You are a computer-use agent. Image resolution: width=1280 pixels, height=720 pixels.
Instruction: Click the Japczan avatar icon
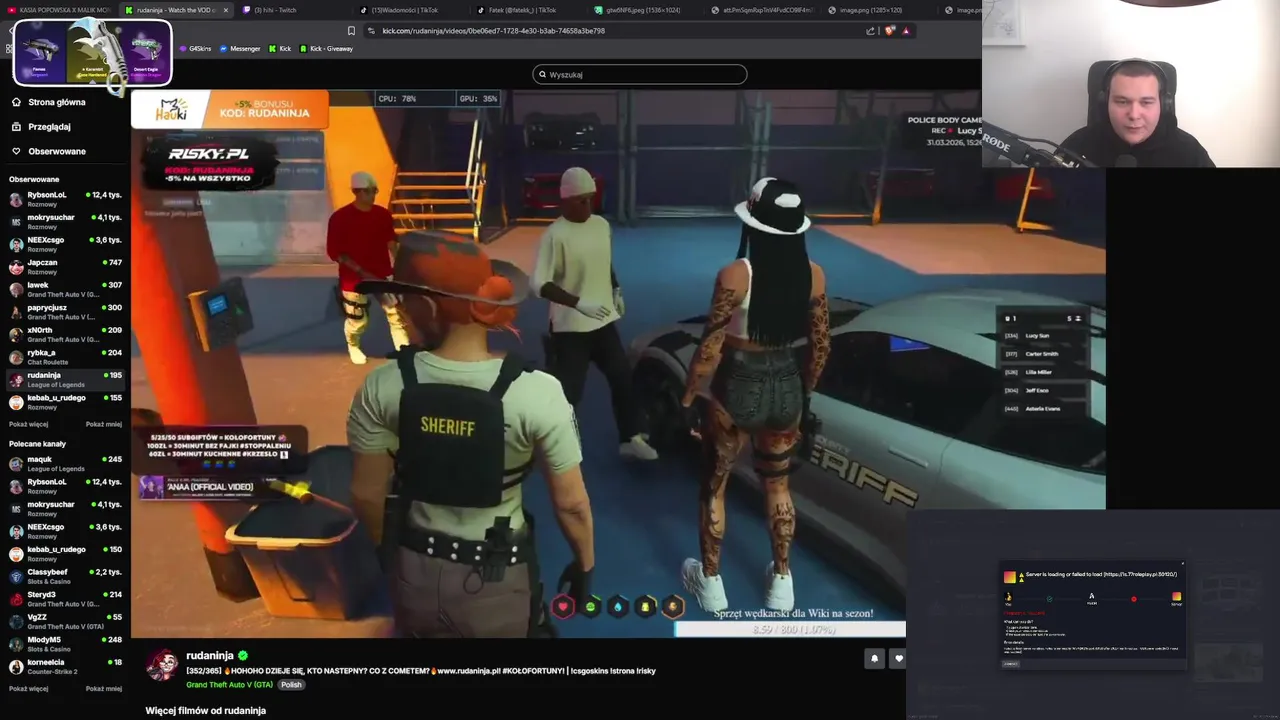16,267
